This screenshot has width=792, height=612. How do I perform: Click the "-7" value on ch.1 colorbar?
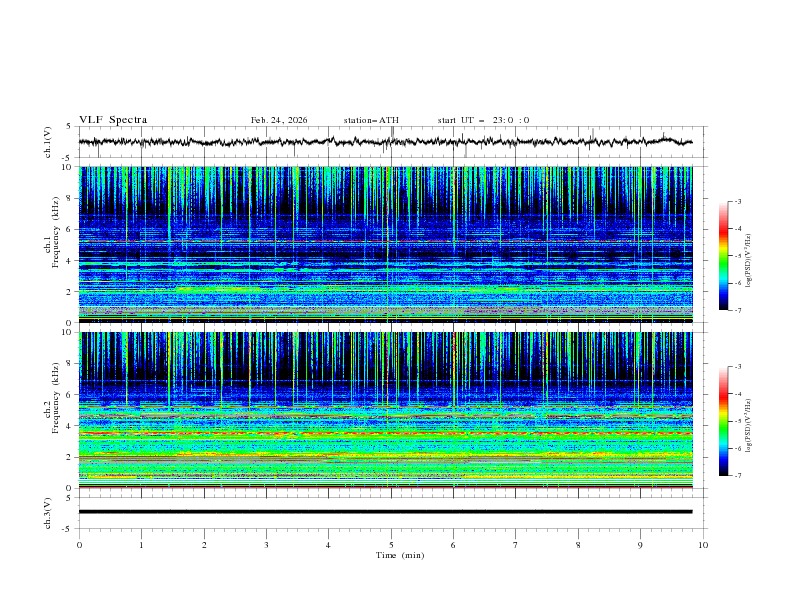pyautogui.click(x=738, y=310)
